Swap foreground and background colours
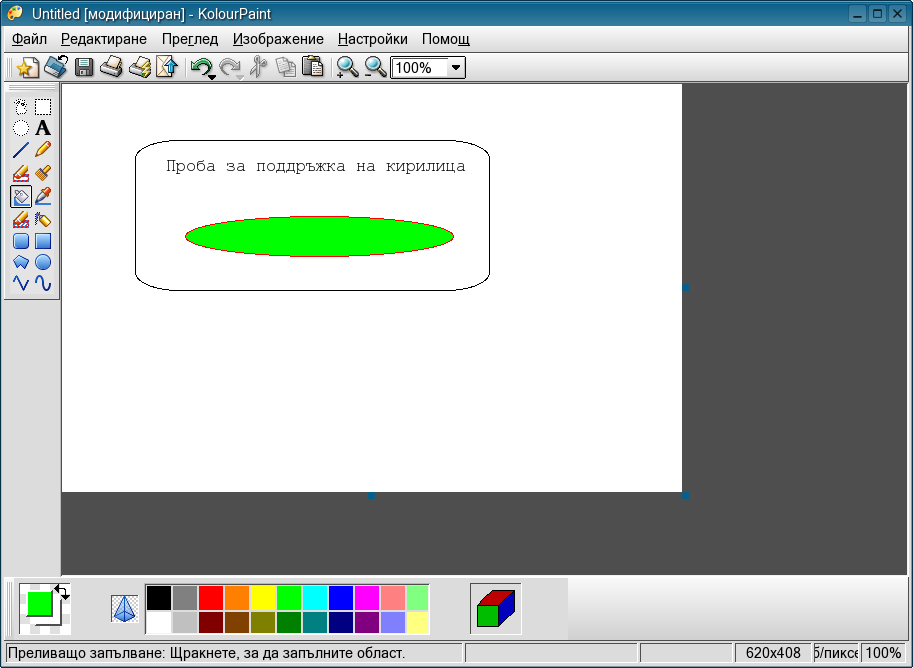 click(62, 591)
